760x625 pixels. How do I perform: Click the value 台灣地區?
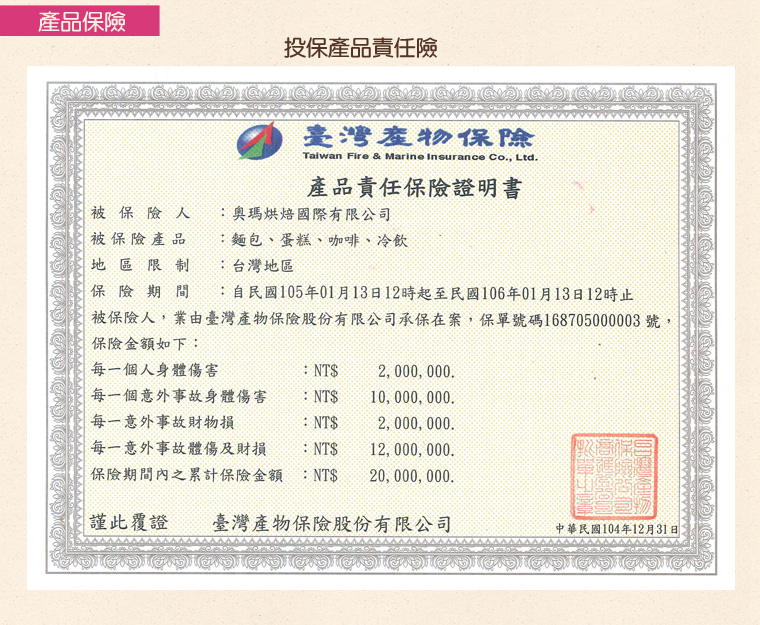[263, 266]
